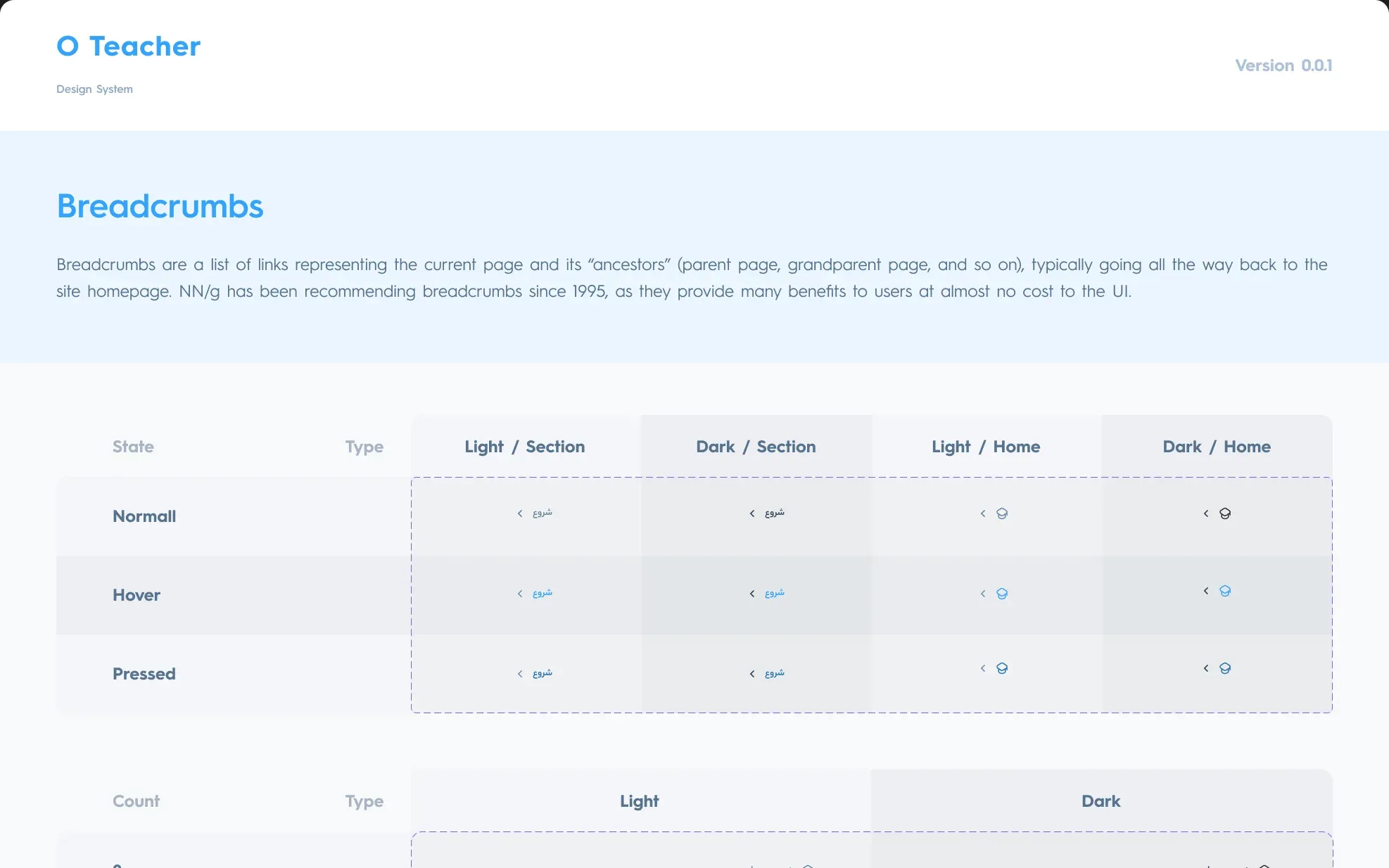Click the State column label
The width and height of the screenshot is (1389, 868).
[133, 447]
